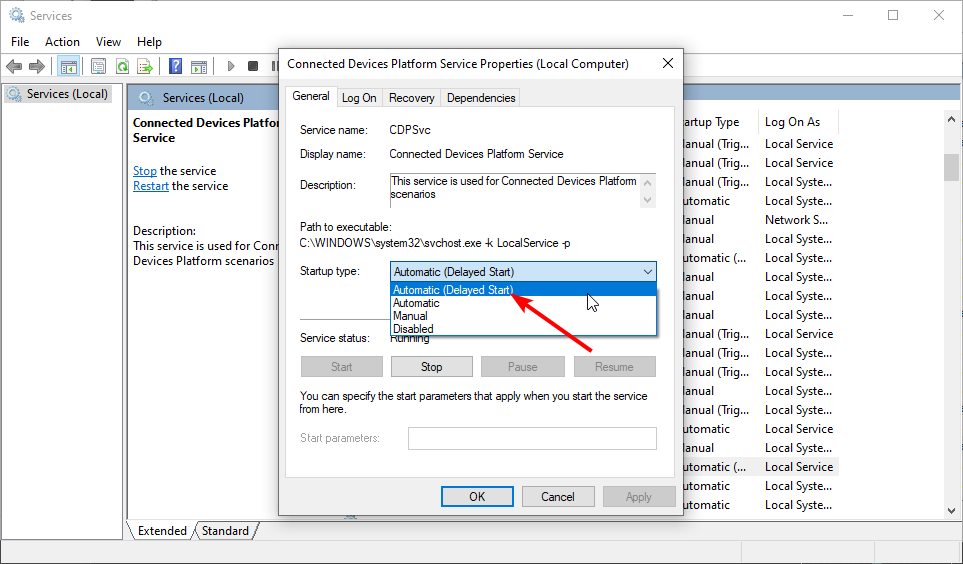963x564 pixels.
Task: Click the service list scrollbar up arrow
Action: (951, 119)
